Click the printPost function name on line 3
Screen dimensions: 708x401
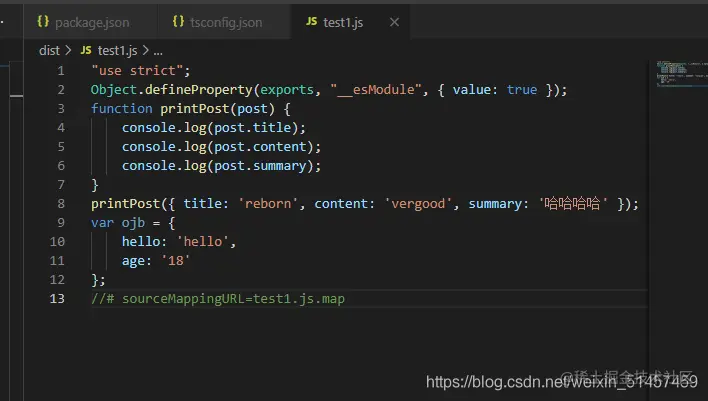[x=195, y=108]
